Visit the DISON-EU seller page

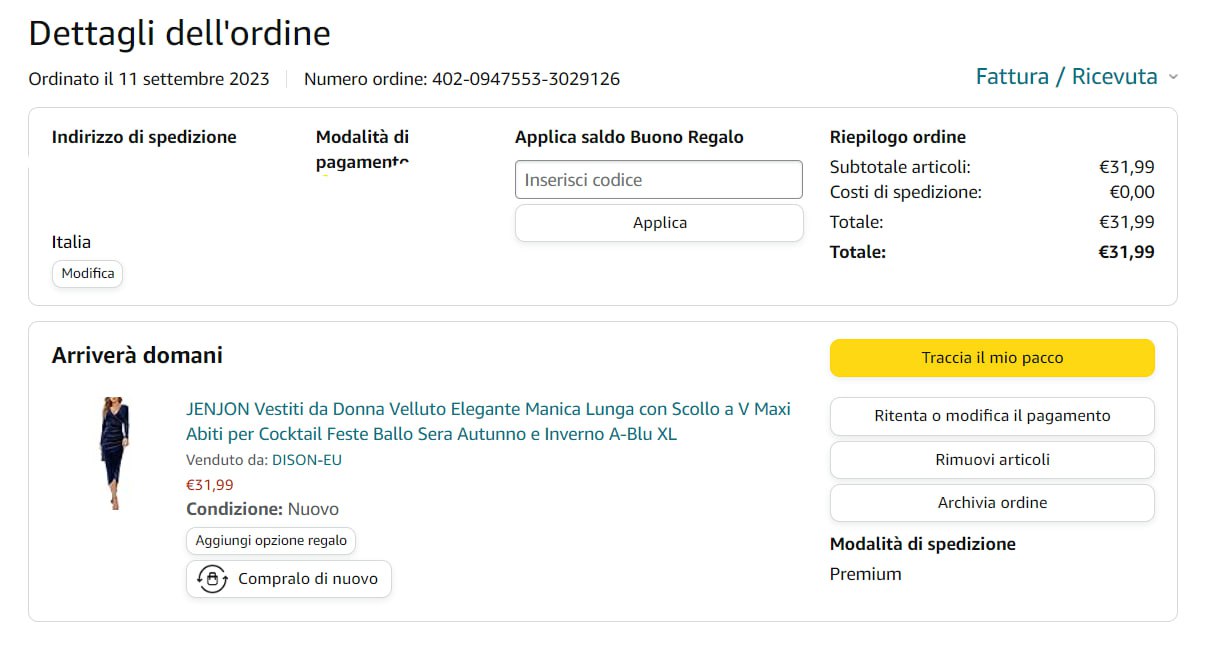pyautogui.click(x=307, y=460)
